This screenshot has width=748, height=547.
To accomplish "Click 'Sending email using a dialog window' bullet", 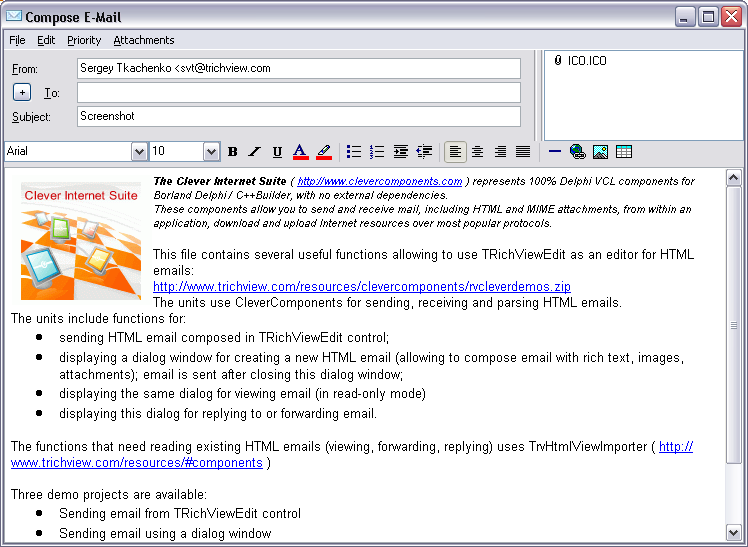I will coord(165,534).
